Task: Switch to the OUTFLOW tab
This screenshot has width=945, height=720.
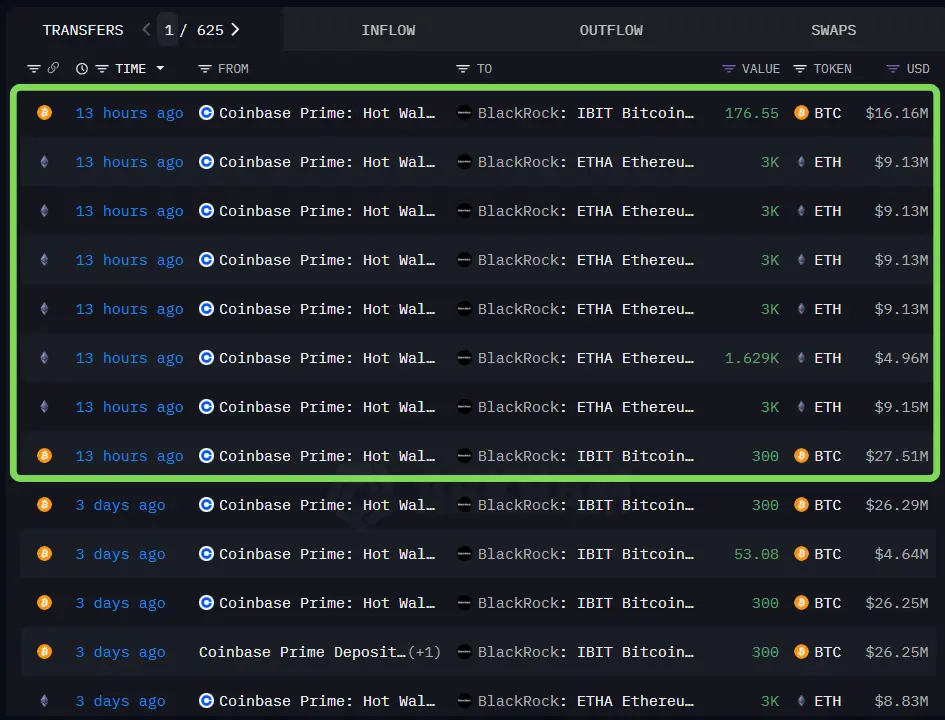Action: (x=611, y=30)
